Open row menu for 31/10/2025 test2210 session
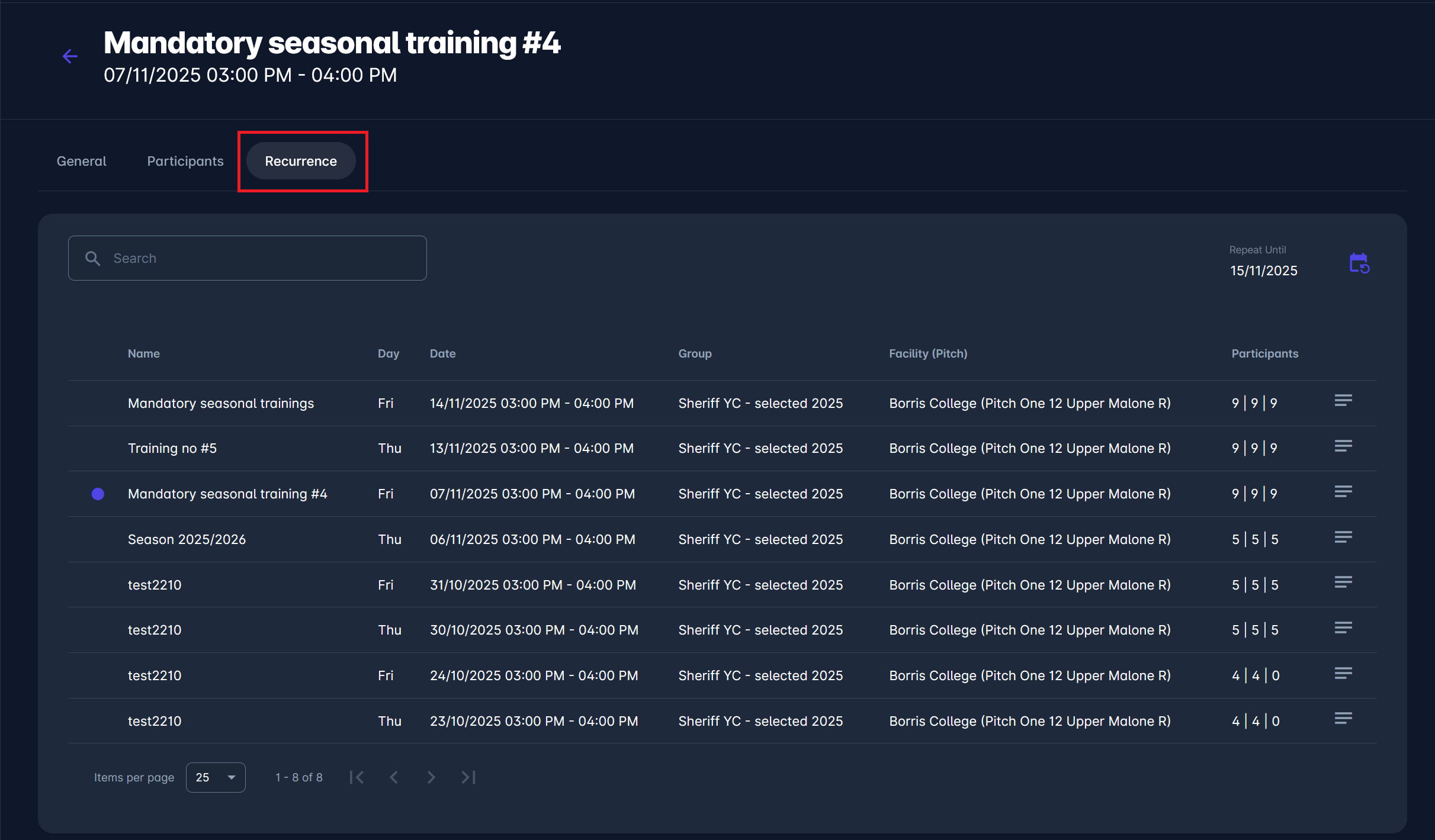Image resolution: width=1435 pixels, height=840 pixels. click(x=1343, y=582)
